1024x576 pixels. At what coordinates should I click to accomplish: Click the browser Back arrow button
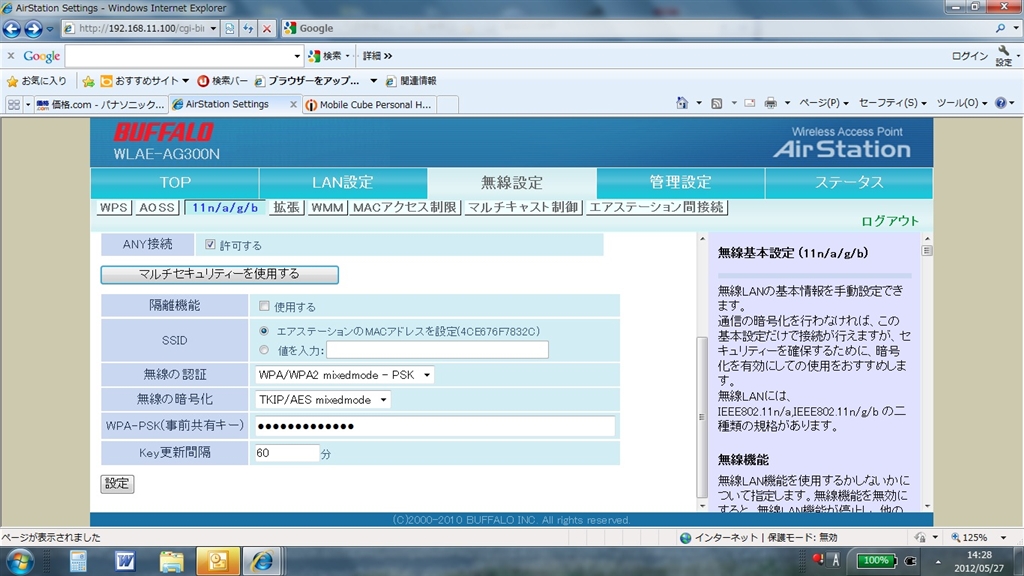pos(12,29)
